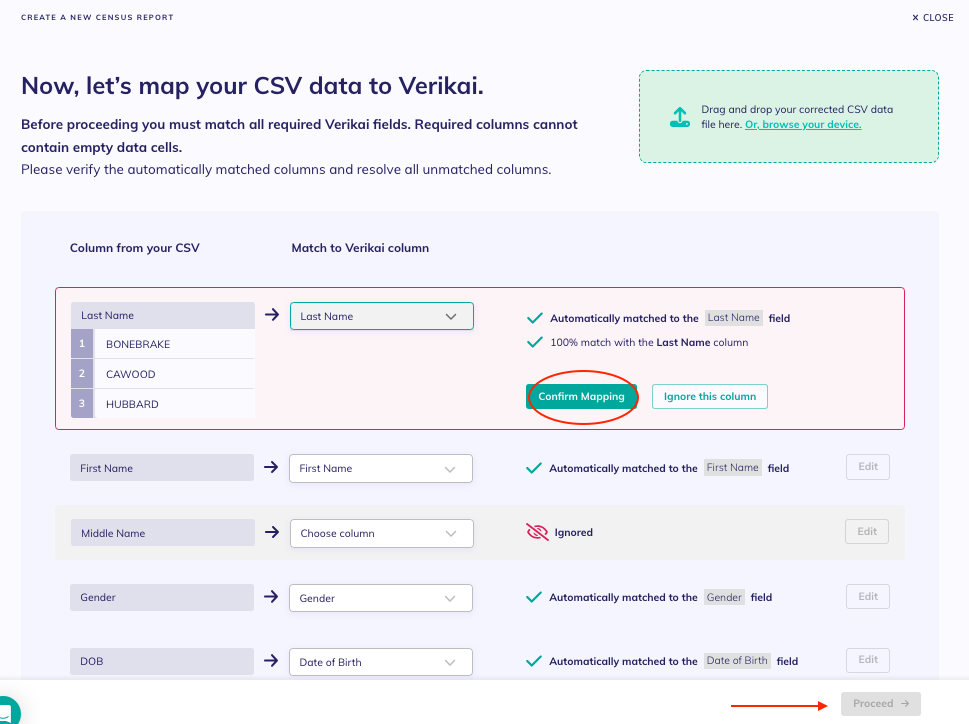969x724 pixels.
Task: Click the 'Create a new census report' title
Action: (x=97, y=17)
